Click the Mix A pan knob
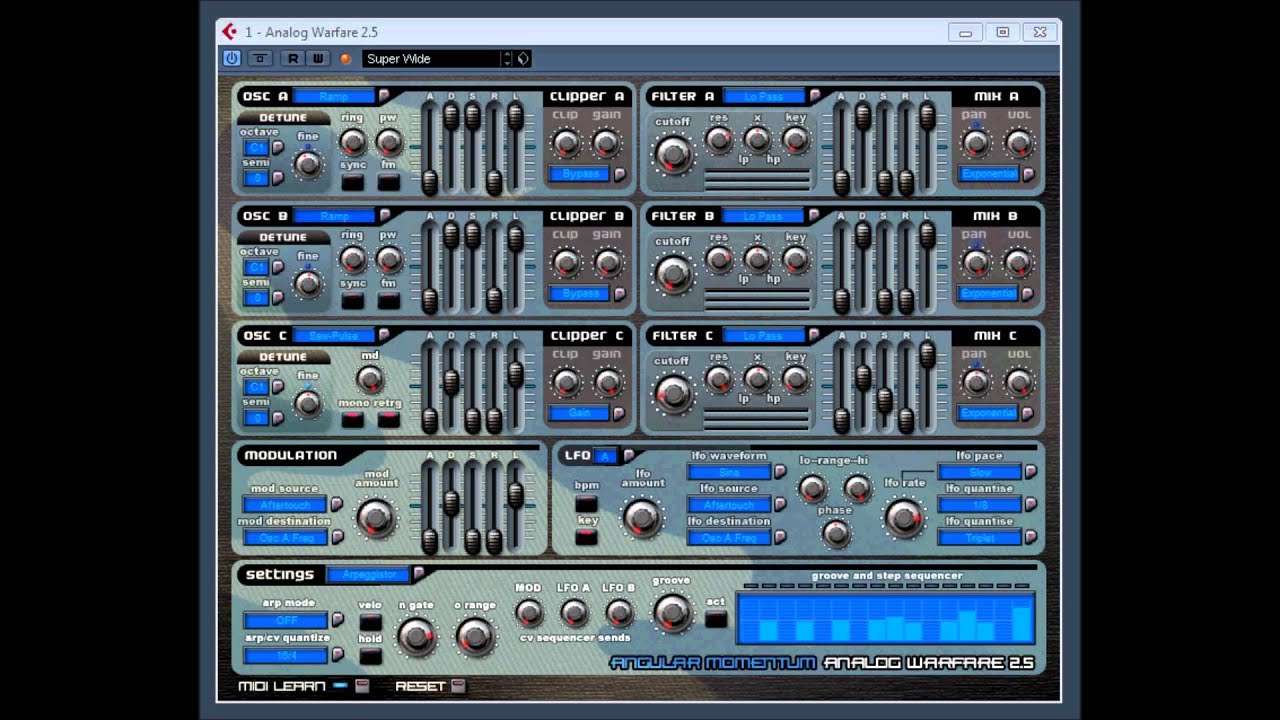 pyautogui.click(x=976, y=143)
